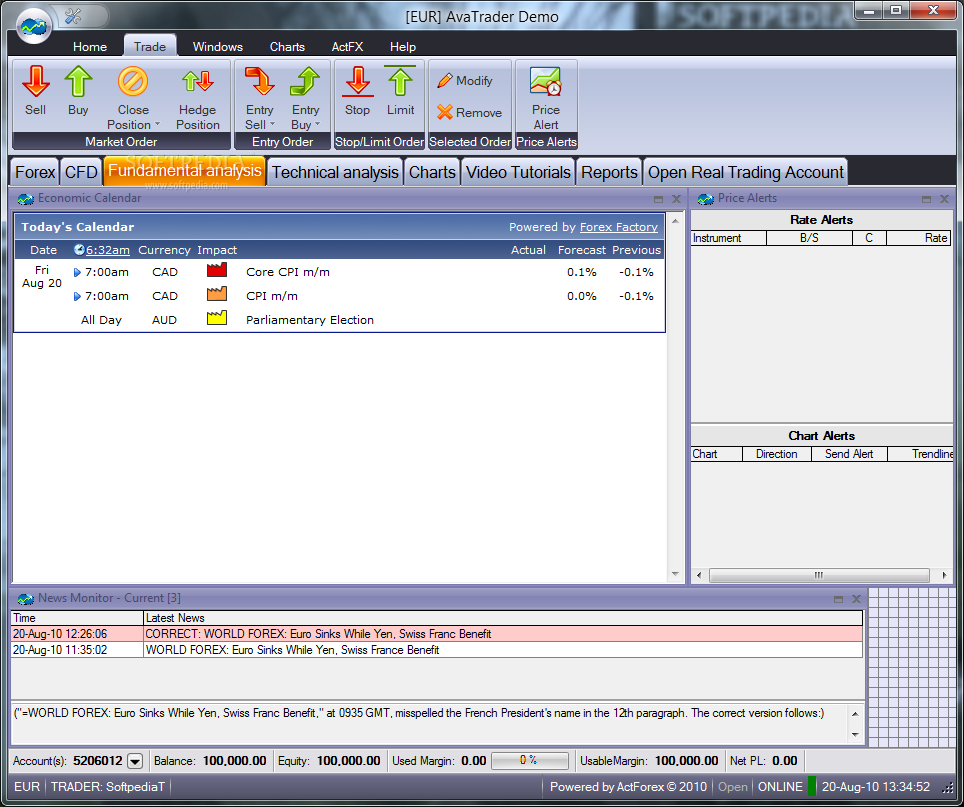This screenshot has height=807, width=964.
Task: Click the Time column header in News Monitor
Action: [x=77, y=618]
